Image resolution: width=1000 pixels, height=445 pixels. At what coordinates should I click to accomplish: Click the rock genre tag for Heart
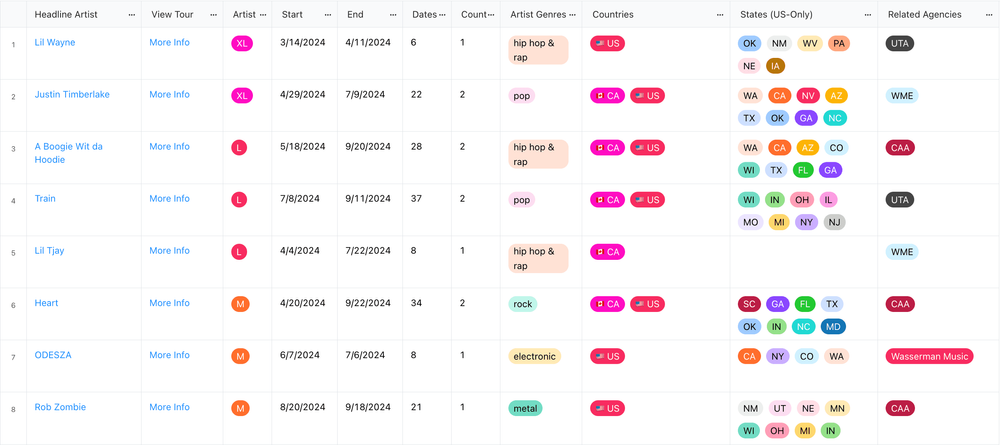point(523,304)
